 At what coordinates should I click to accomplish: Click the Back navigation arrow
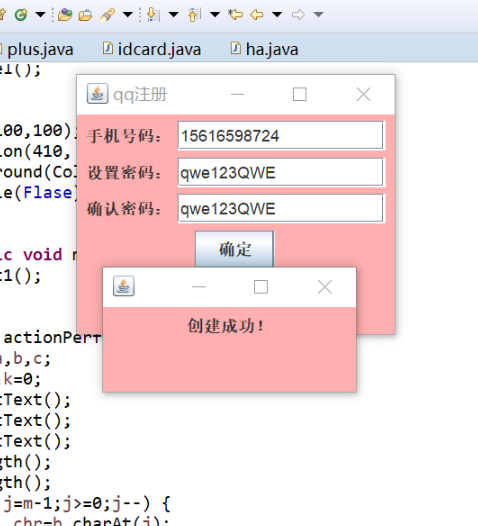[257, 14]
